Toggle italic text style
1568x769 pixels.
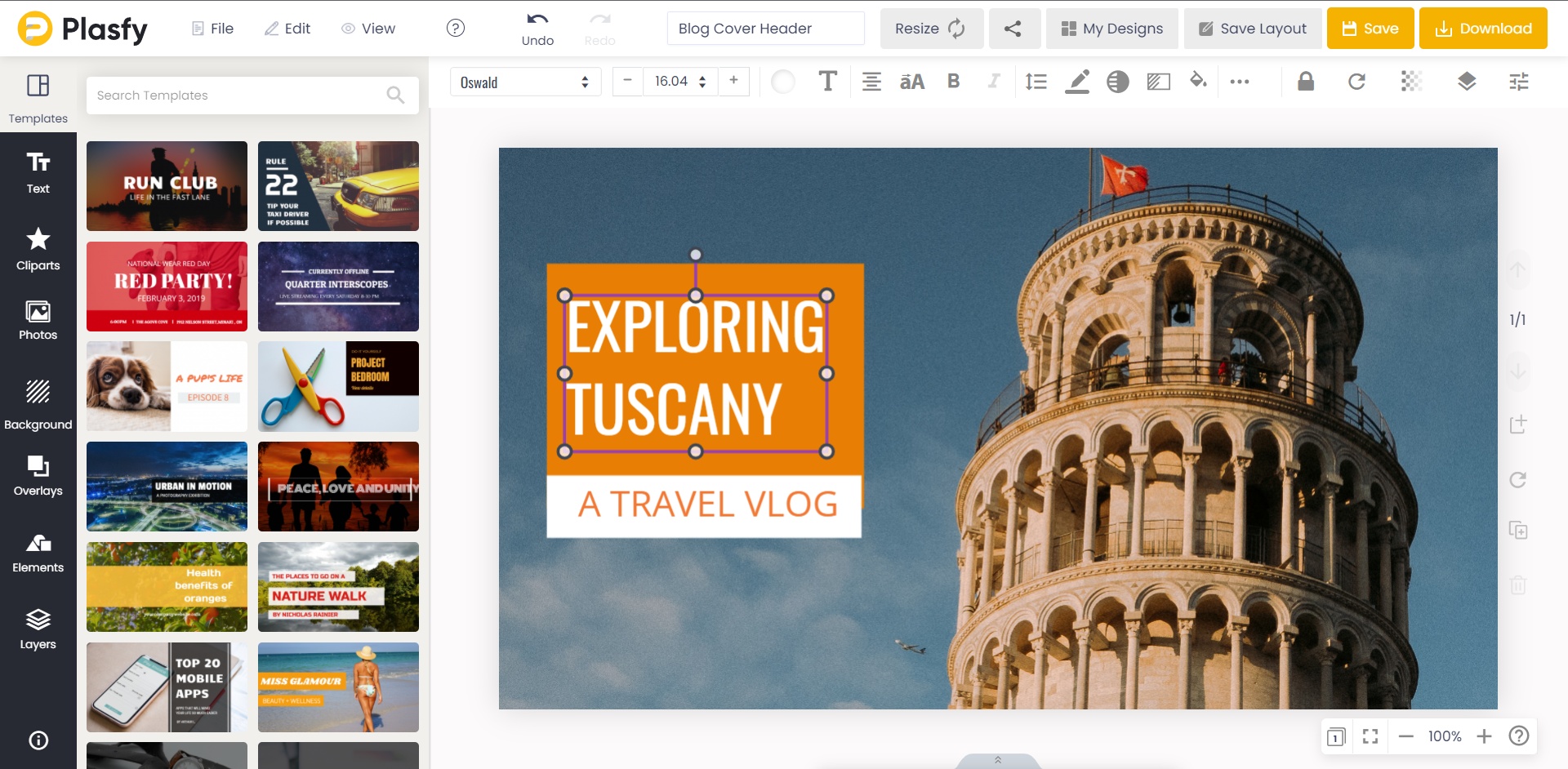click(993, 82)
